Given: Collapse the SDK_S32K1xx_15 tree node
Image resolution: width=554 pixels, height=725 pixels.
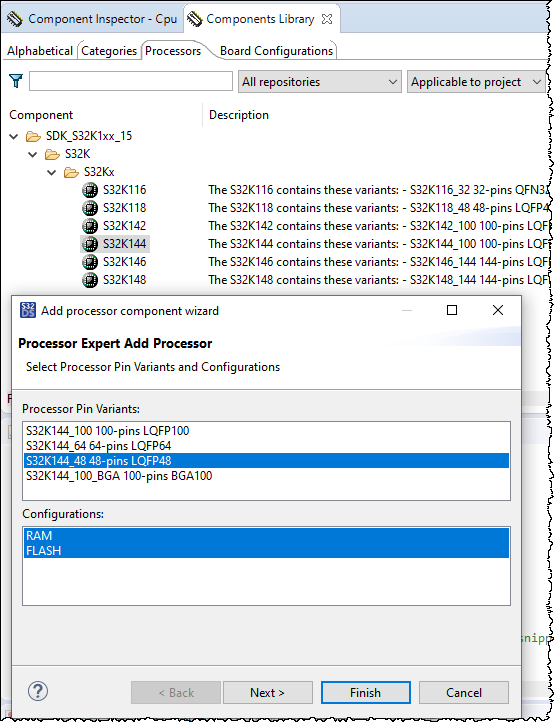Looking at the screenshot, I should pos(14,136).
